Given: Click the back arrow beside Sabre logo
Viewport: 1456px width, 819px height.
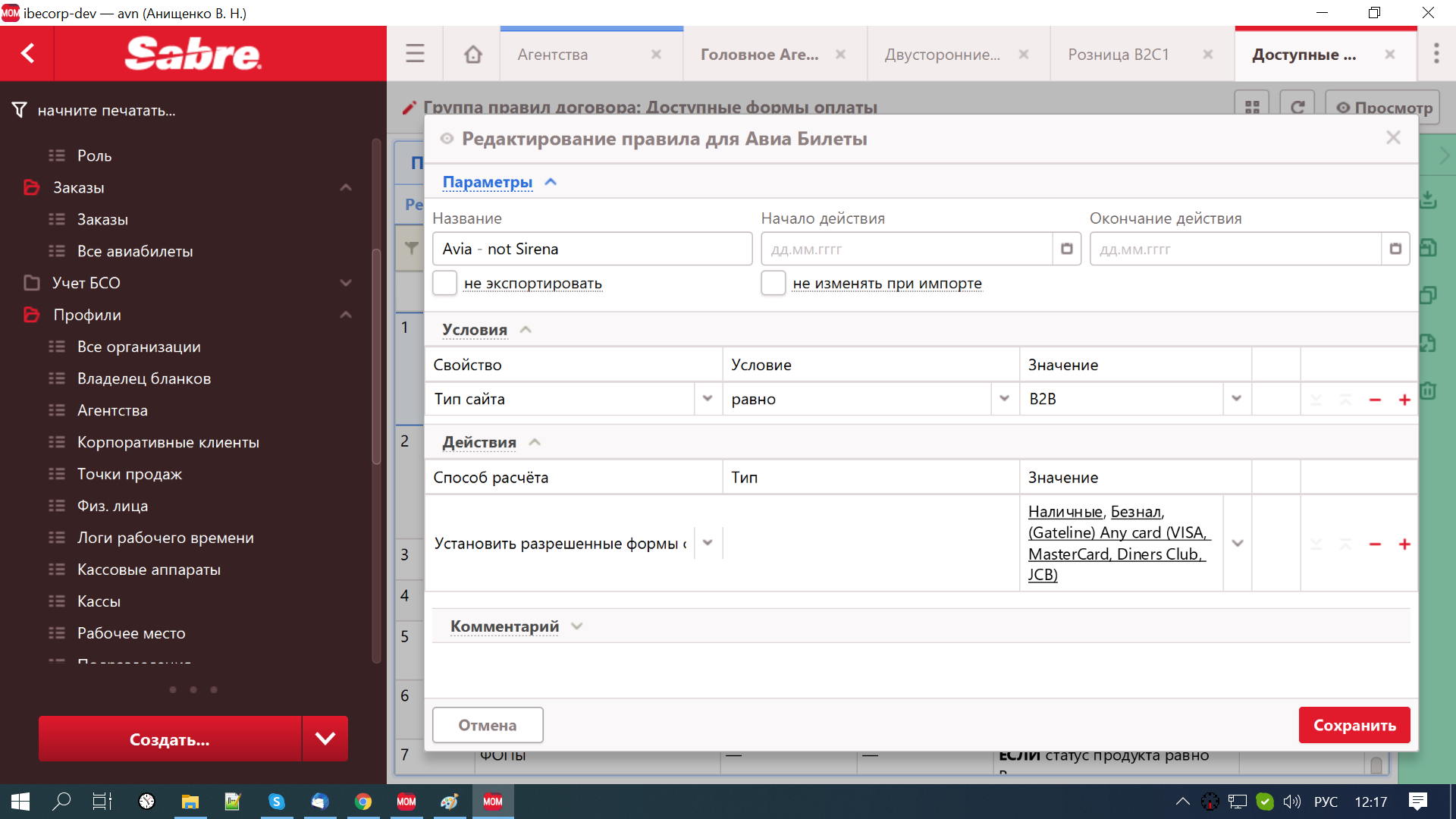Looking at the screenshot, I should click(x=28, y=53).
